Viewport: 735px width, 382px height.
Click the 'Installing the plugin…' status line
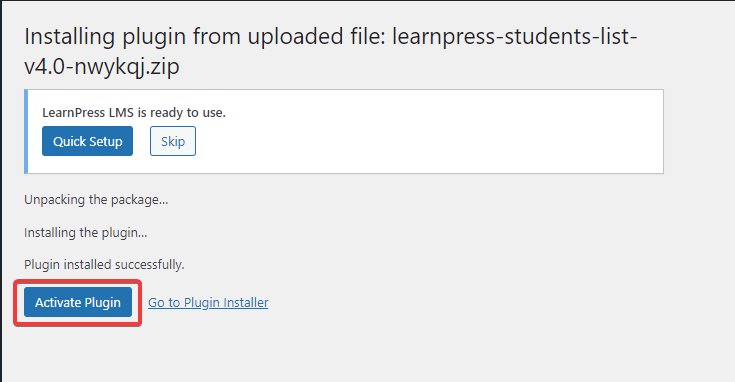coord(85,232)
